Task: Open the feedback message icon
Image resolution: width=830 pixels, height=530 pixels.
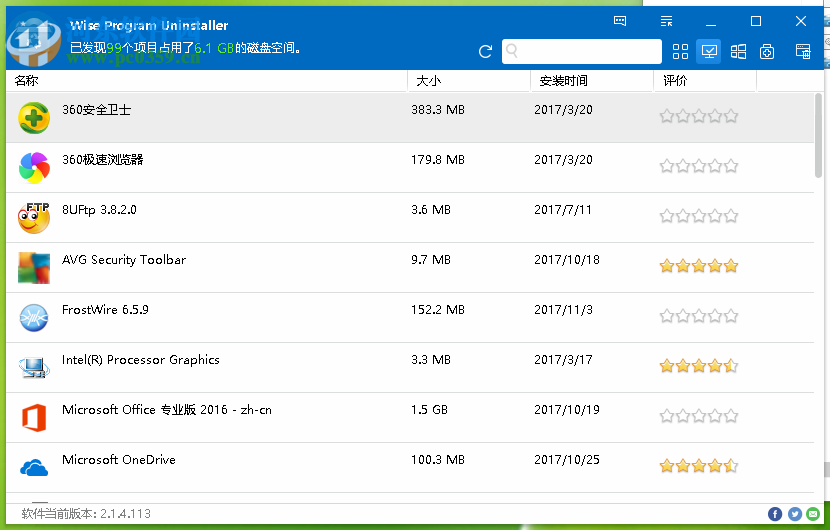Action: 620,21
